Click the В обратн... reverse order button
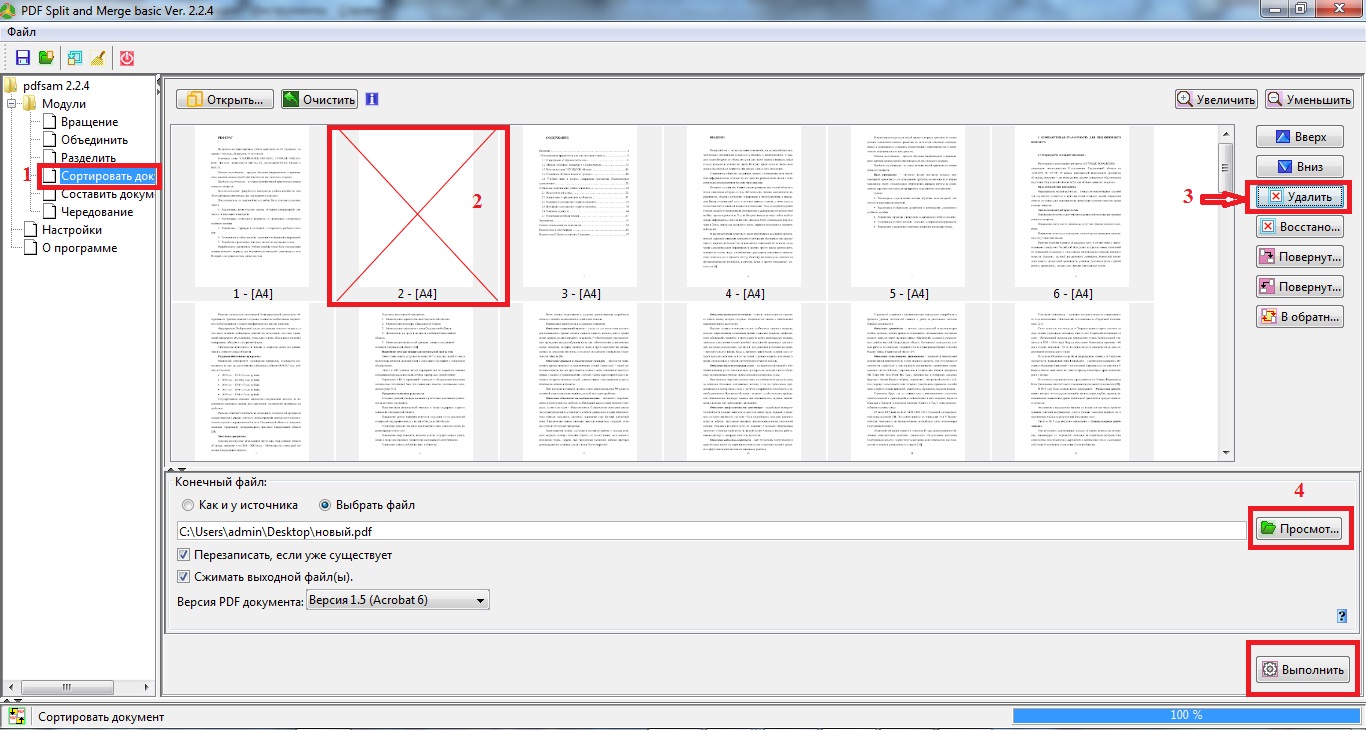The height and width of the screenshot is (730, 1366). (1299, 317)
